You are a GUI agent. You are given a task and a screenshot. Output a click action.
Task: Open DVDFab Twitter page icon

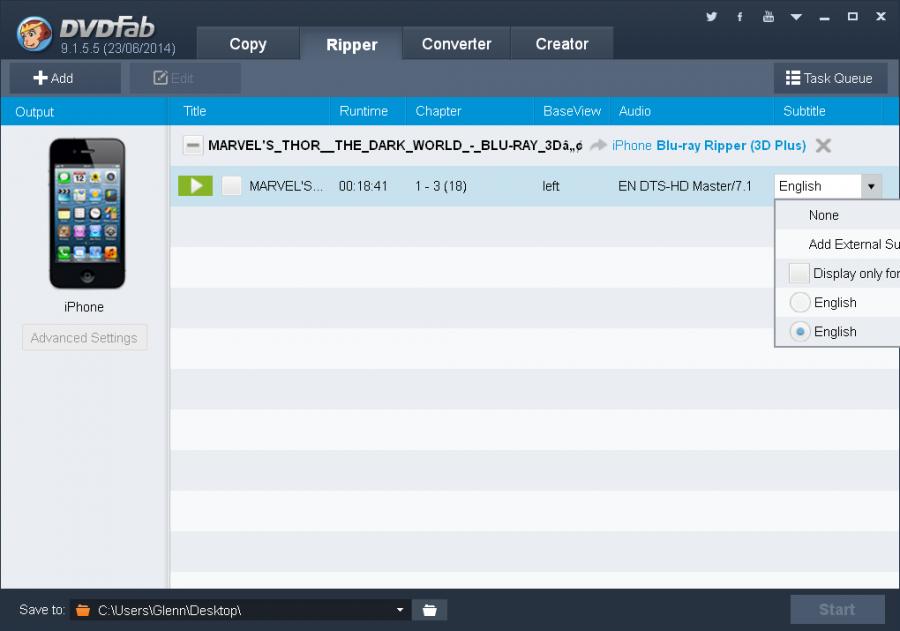(x=711, y=17)
